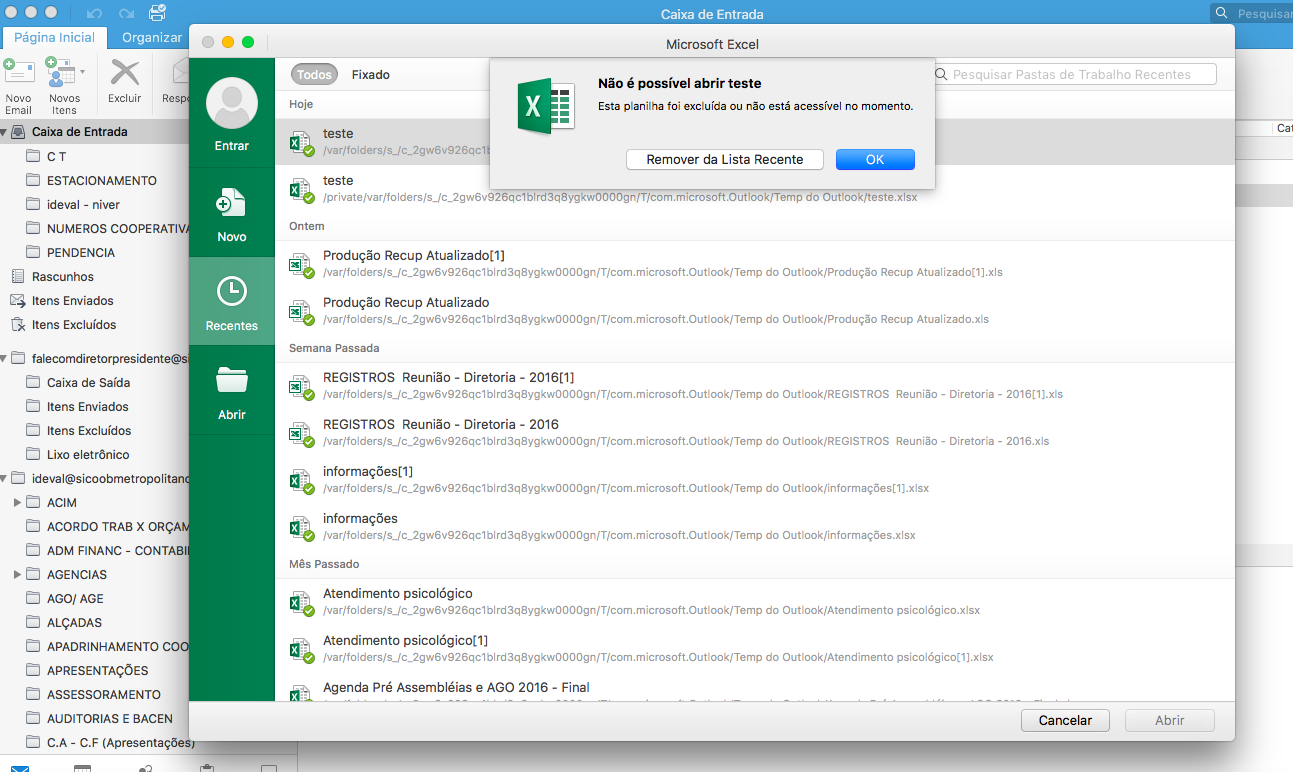Select the Todos filter
The image size is (1293, 772).
click(x=314, y=75)
